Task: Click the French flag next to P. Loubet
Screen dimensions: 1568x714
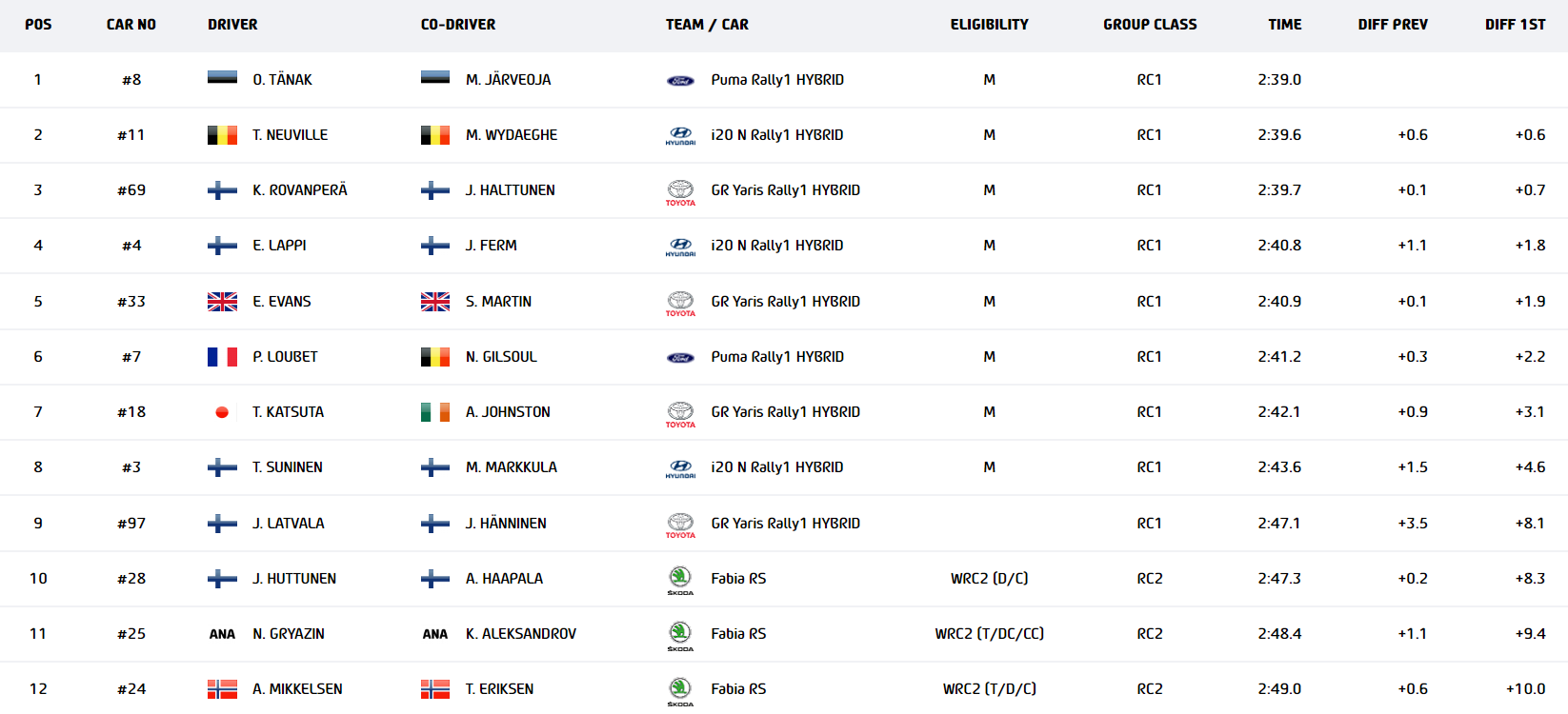Action: (x=222, y=357)
